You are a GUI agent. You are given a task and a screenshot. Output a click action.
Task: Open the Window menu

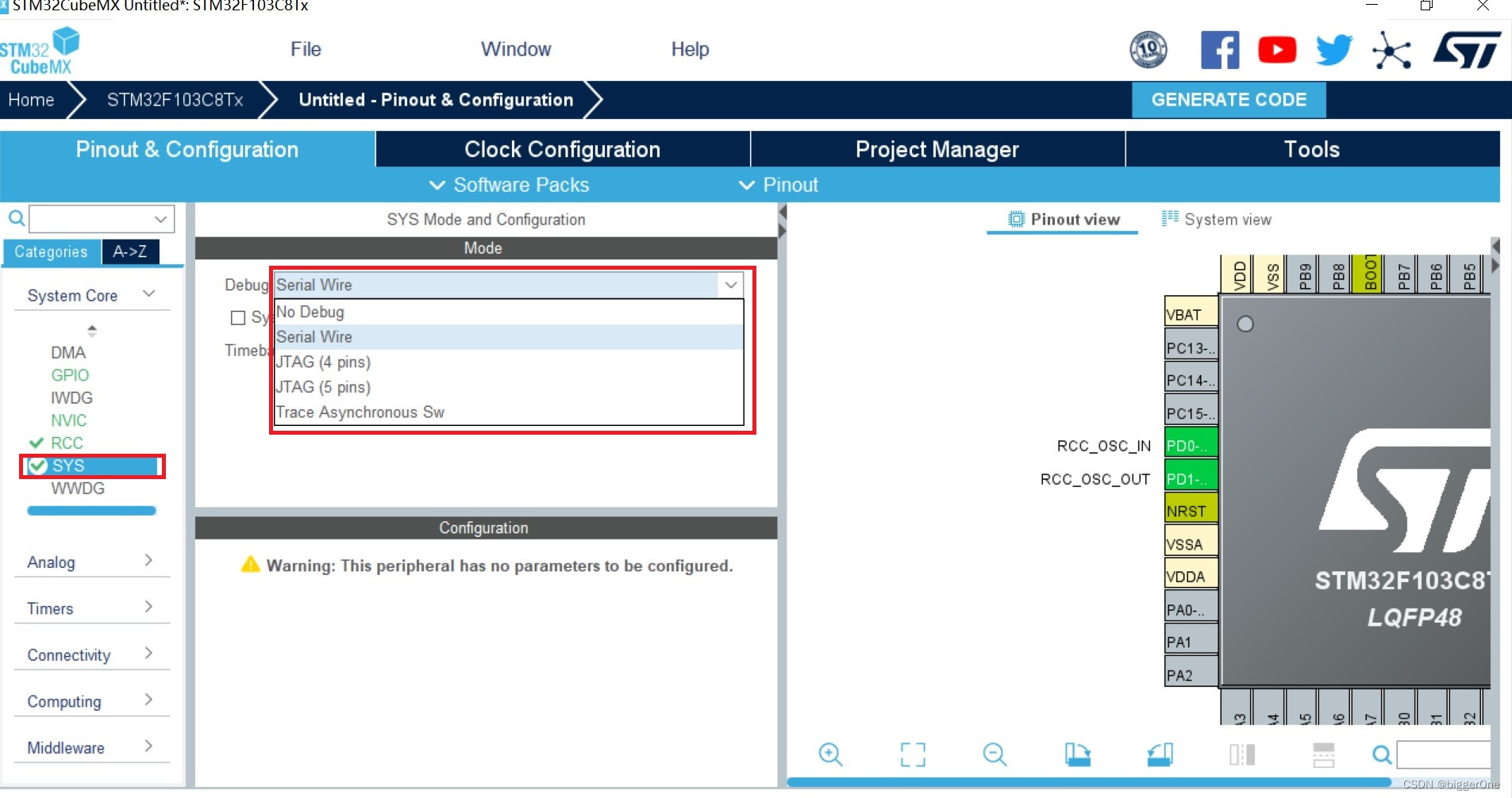pos(516,49)
